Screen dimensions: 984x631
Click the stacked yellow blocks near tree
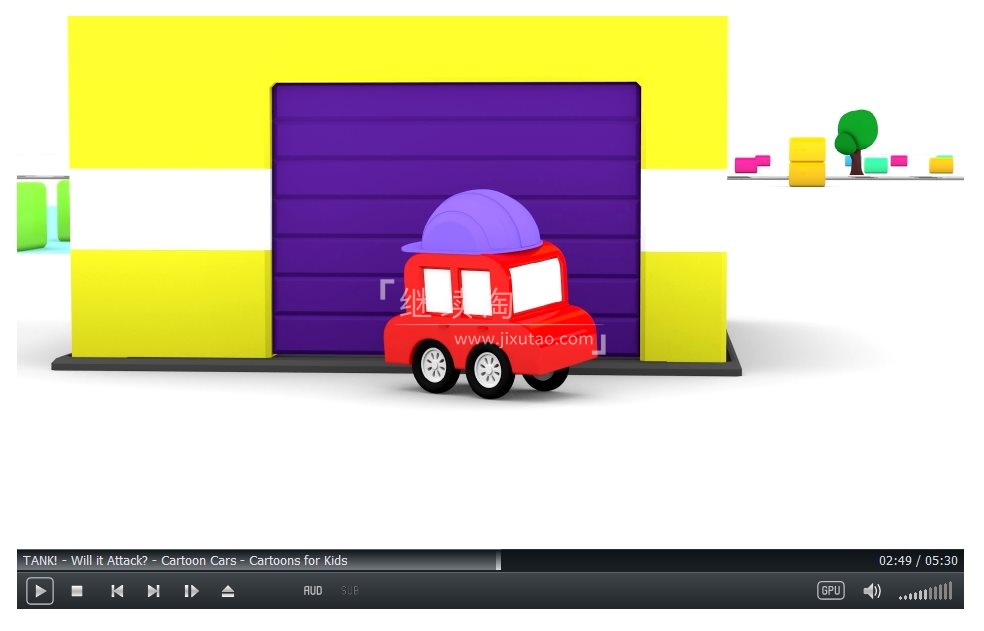pos(807,162)
